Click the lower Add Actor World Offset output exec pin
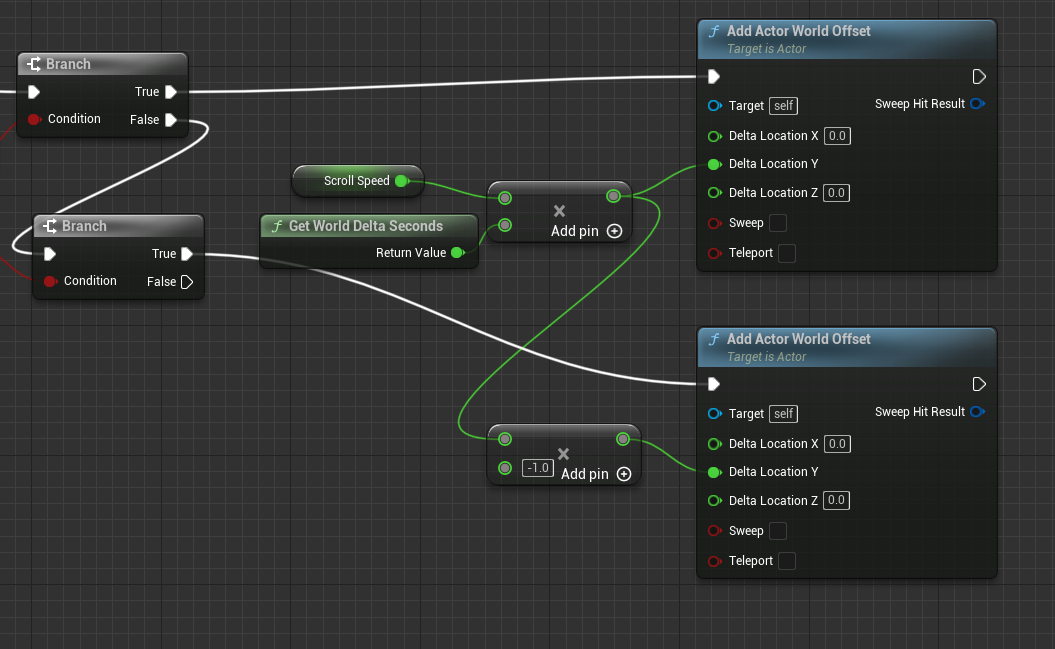This screenshot has height=649, width=1055. pos(979,384)
